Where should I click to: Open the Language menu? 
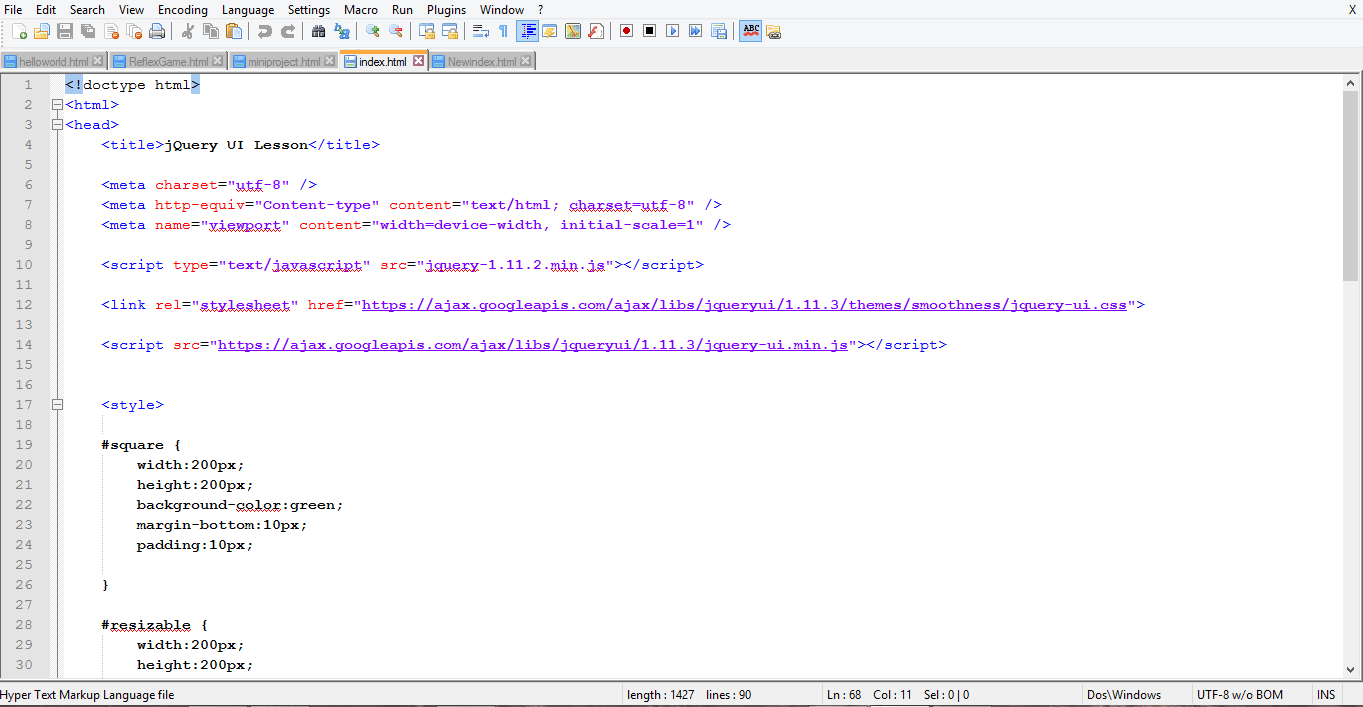point(247,9)
